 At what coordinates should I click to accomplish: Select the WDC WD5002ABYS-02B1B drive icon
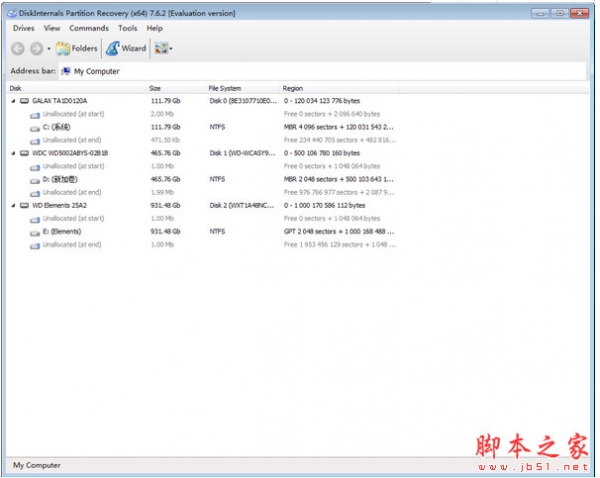(x=24, y=153)
